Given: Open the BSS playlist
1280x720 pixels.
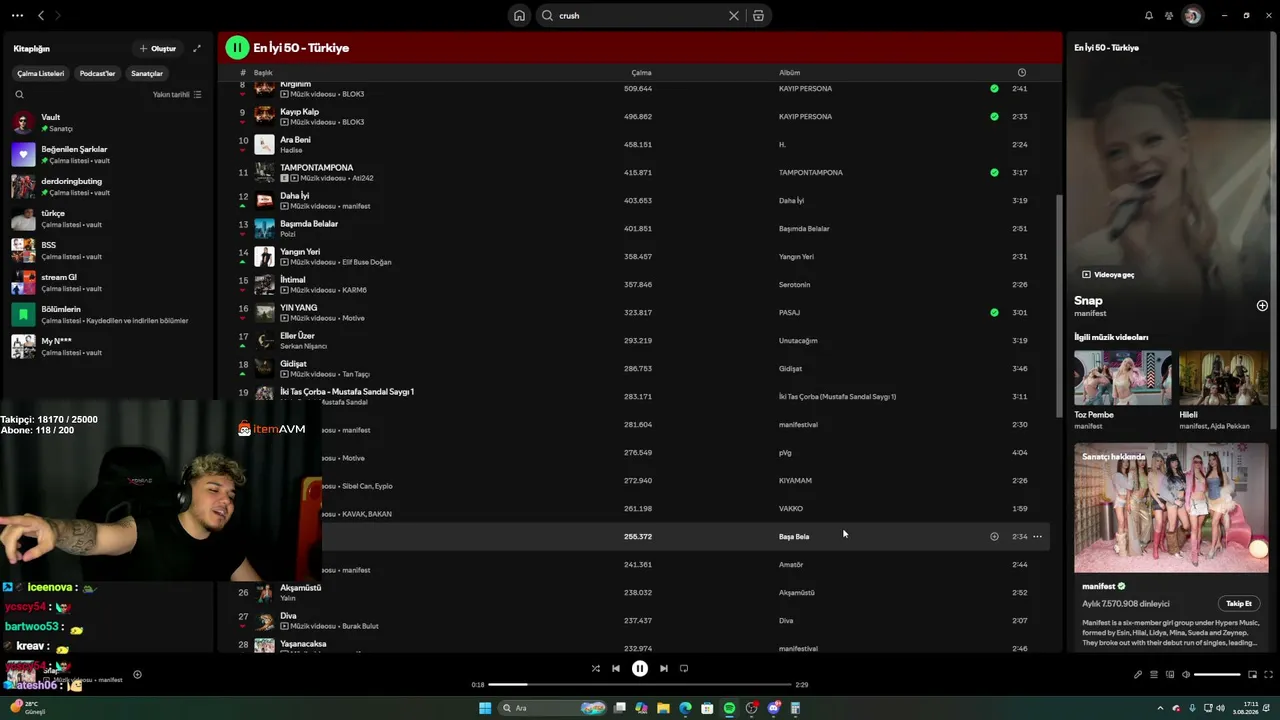Looking at the screenshot, I should pos(107,251).
